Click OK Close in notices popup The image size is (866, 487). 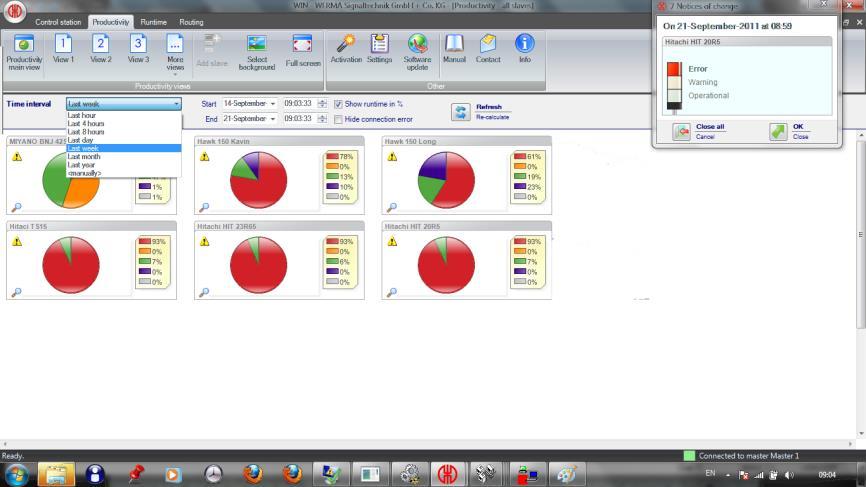point(789,131)
